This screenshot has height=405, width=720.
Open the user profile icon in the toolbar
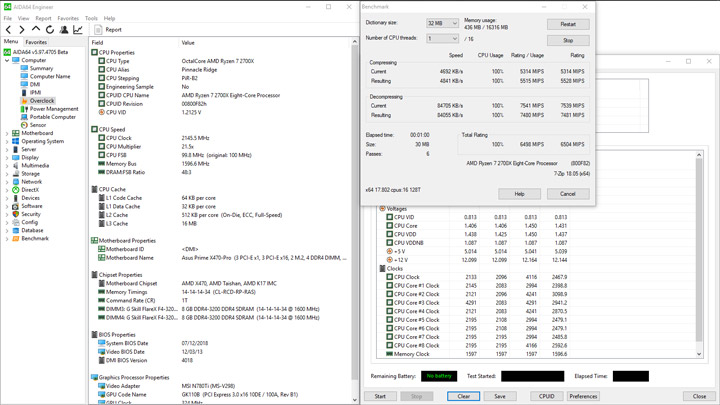click(x=64, y=30)
